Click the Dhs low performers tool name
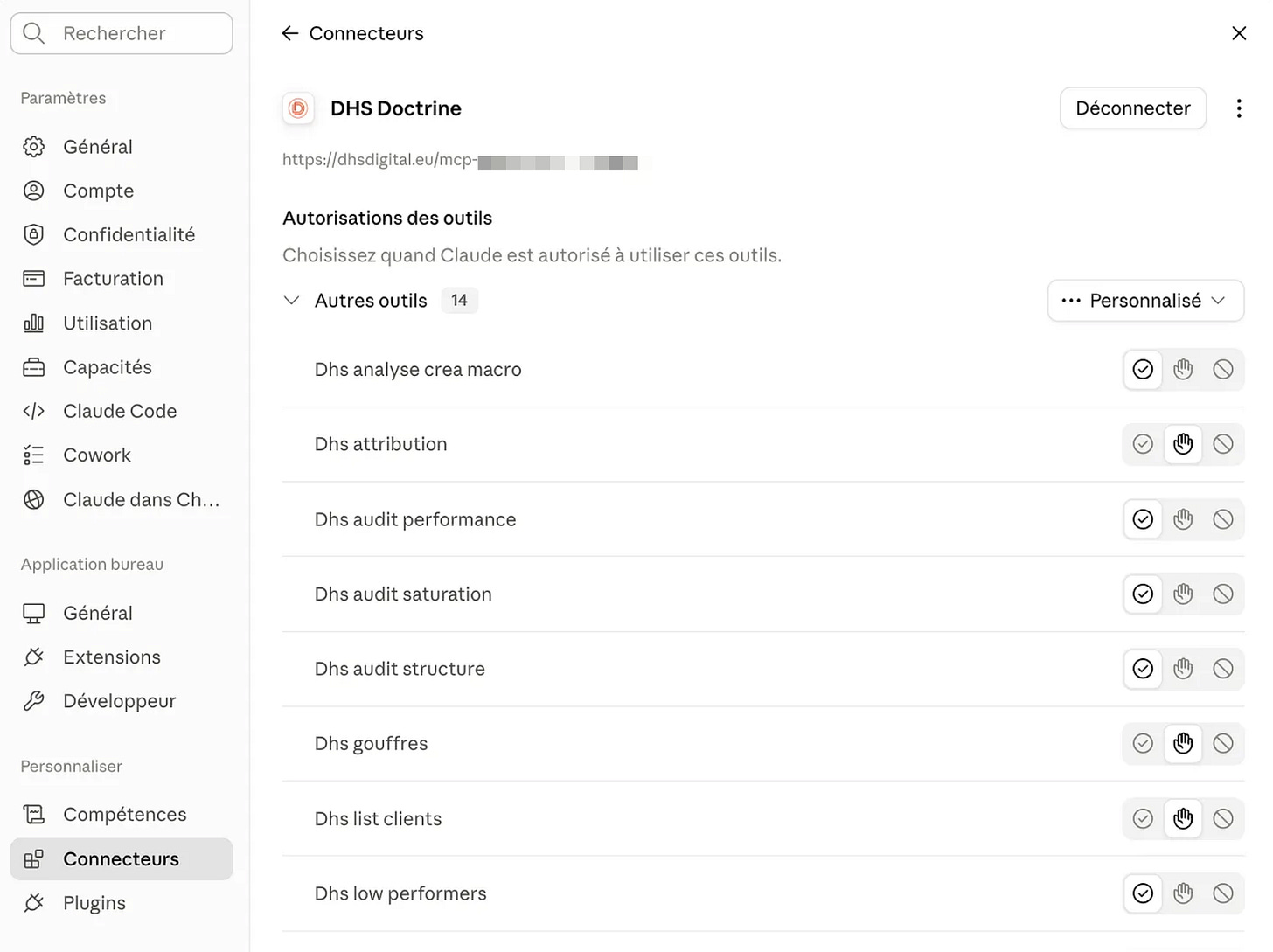The image size is (1273, 952). coord(400,893)
